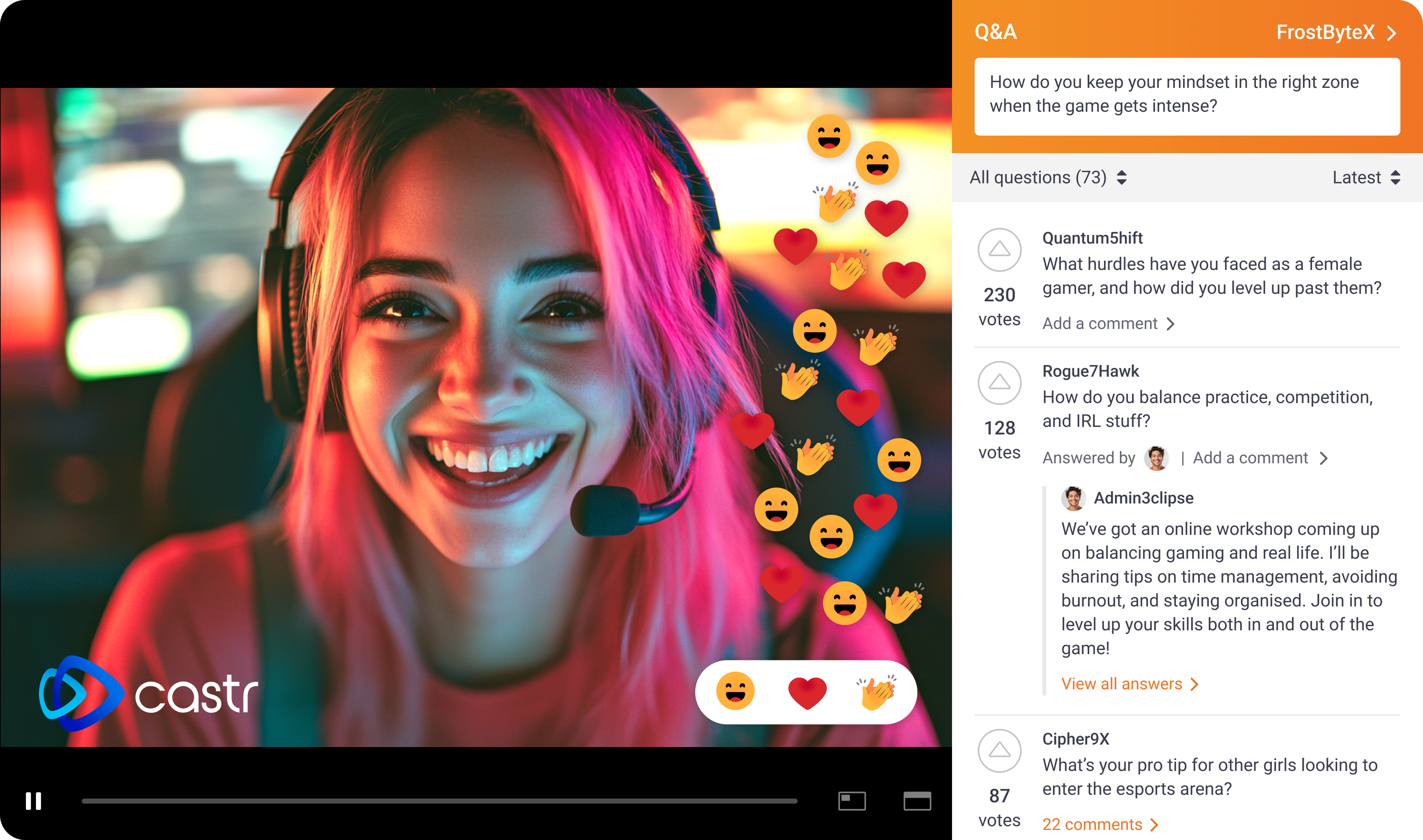Open View all answers link
Image resolution: width=1423 pixels, height=840 pixels.
pos(1130,684)
